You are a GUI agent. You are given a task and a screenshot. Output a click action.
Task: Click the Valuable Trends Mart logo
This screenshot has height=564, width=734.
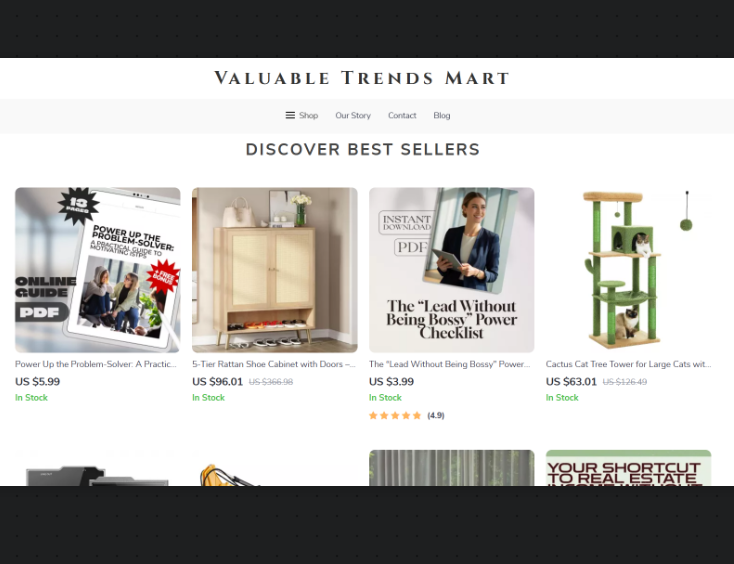click(x=362, y=78)
